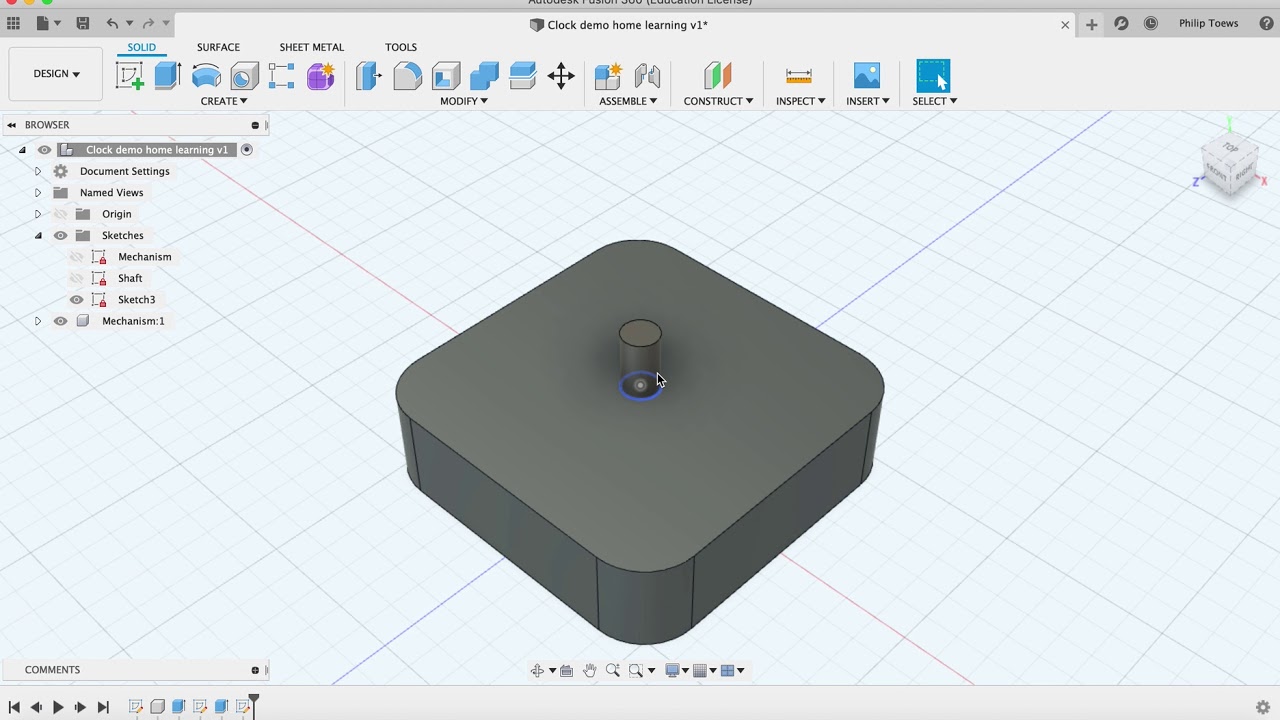This screenshot has width=1280, height=720.
Task: Collapse the Sketches folder tree node
Action: click(x=38, y=236)
